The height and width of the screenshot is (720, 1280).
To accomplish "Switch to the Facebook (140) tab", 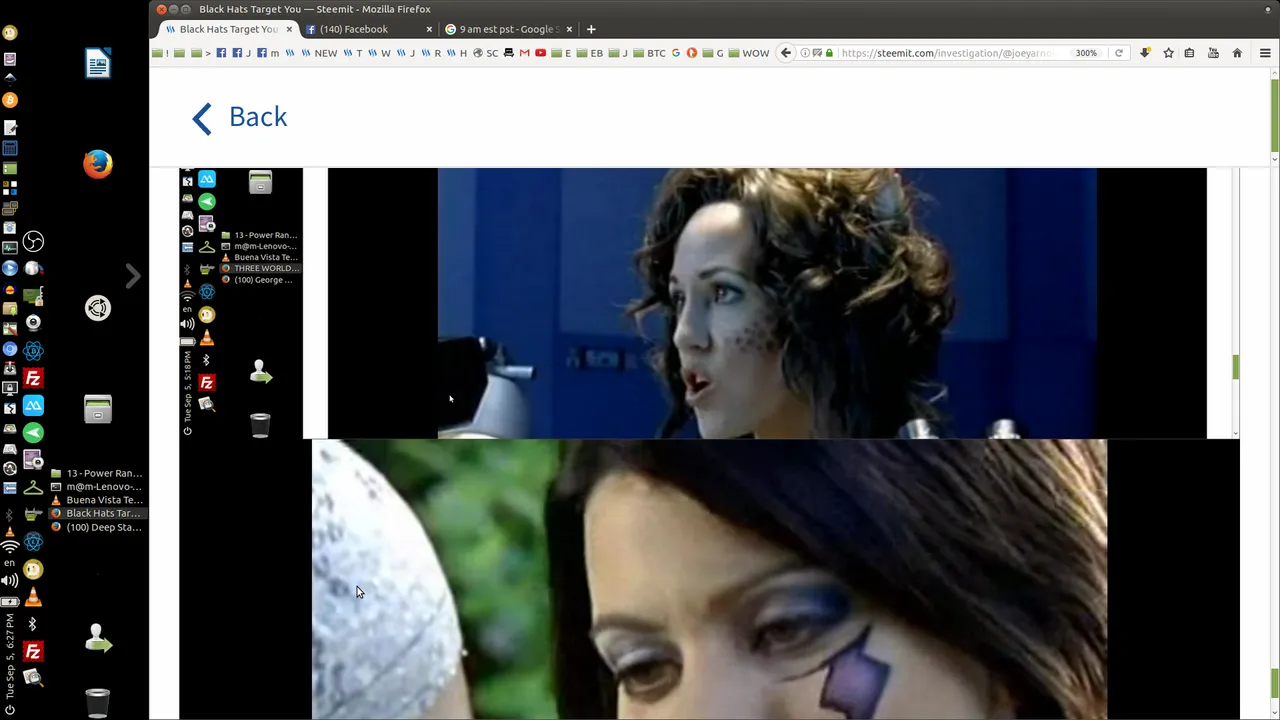I will [x=353, y=29].
